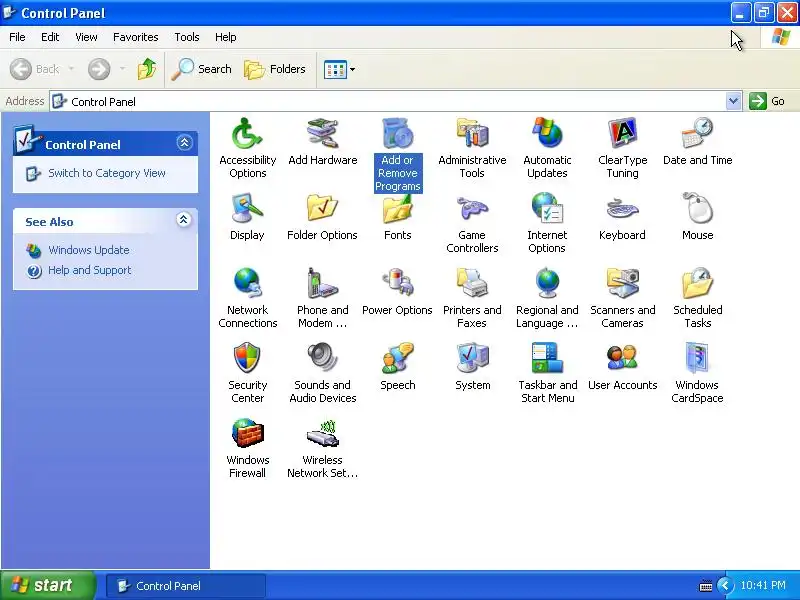The image size is (800, 600).
Task: Open the Display applet
Action: click(x=247, y=217)
